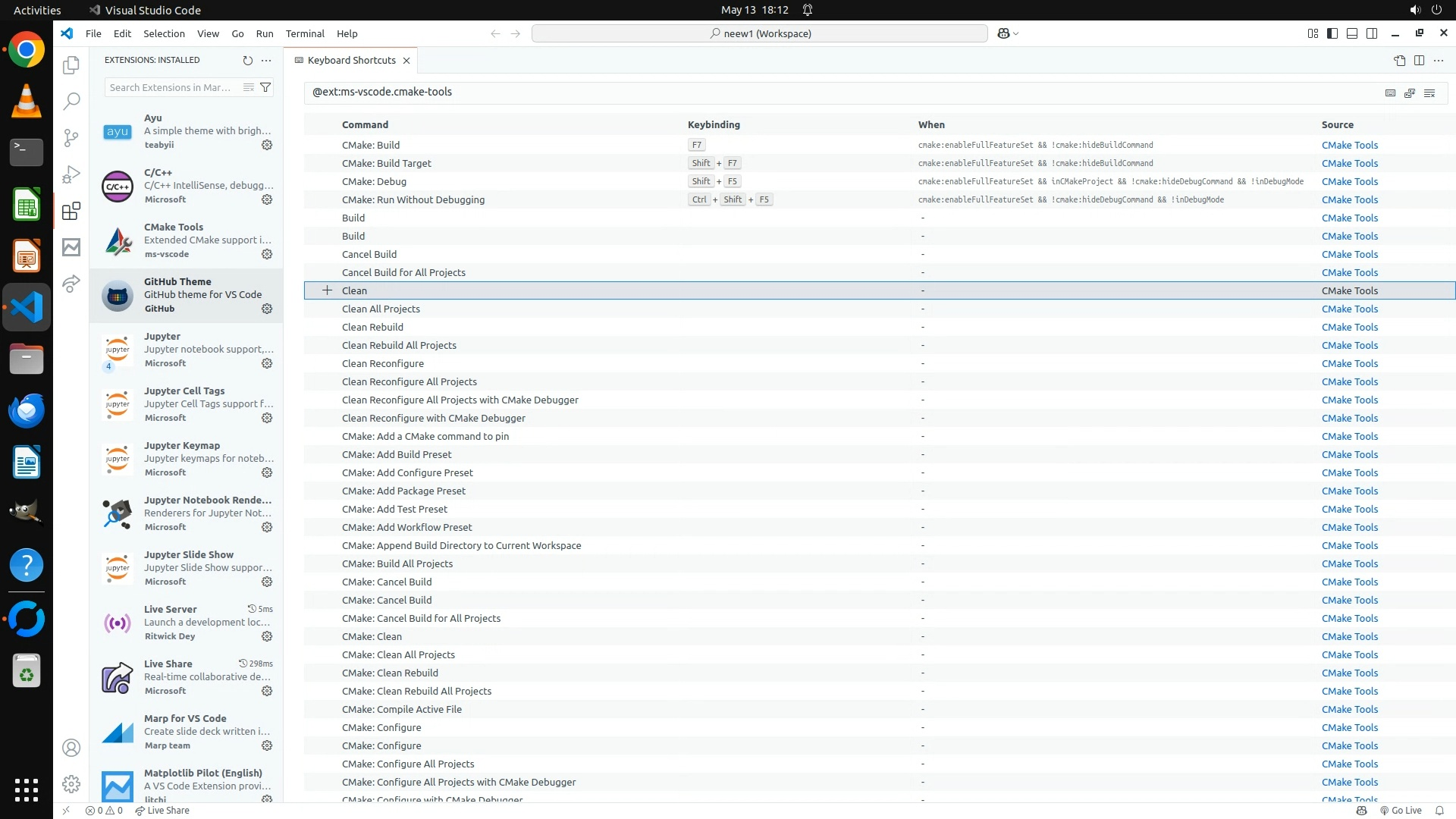Click the Sort by Precedence icon
Screen dimensions: 1456x819
(x=1410, y=93)
